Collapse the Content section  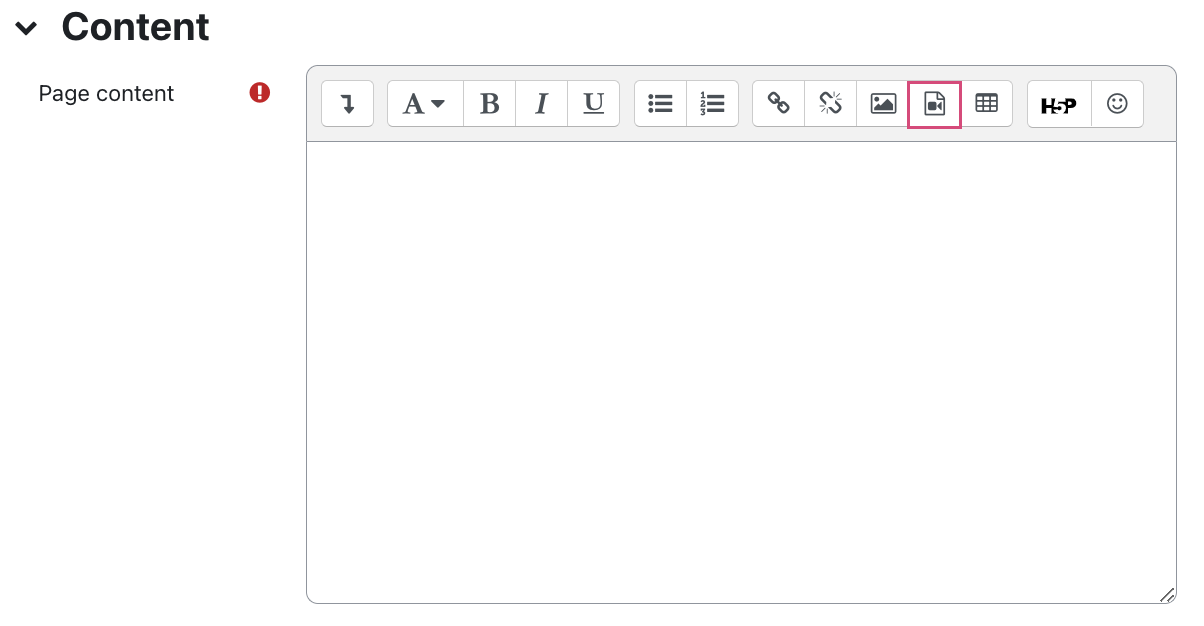(x=25, y=27)
